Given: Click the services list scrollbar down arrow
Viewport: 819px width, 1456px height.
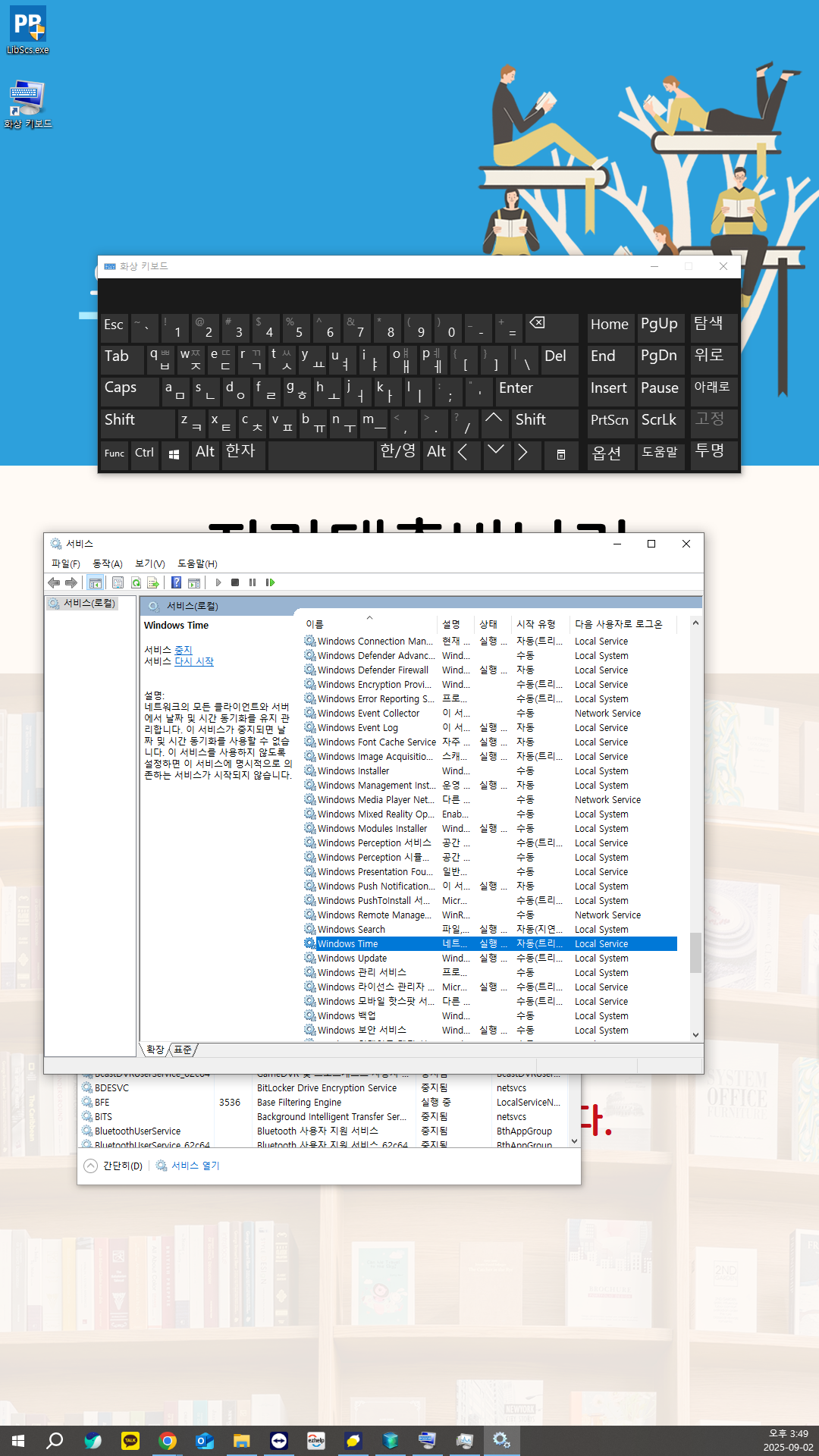Looking at the screenshot, I should pyautogui.click(x=695, y=1034).
